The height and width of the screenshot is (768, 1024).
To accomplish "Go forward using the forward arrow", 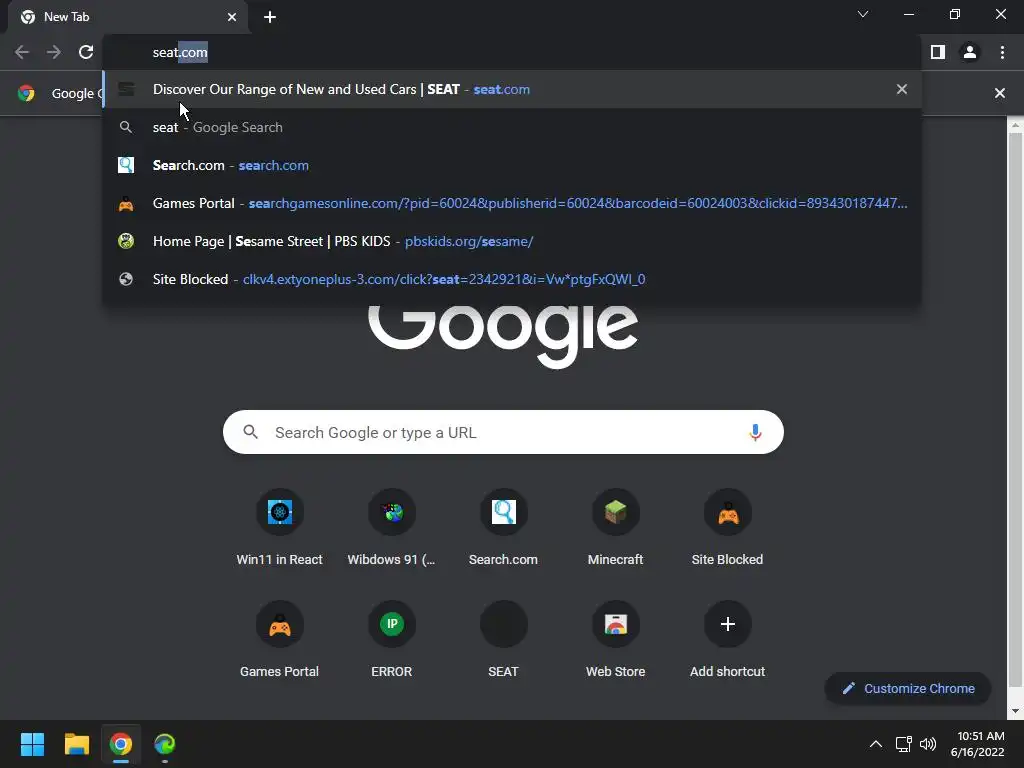I will click(54, 52).
